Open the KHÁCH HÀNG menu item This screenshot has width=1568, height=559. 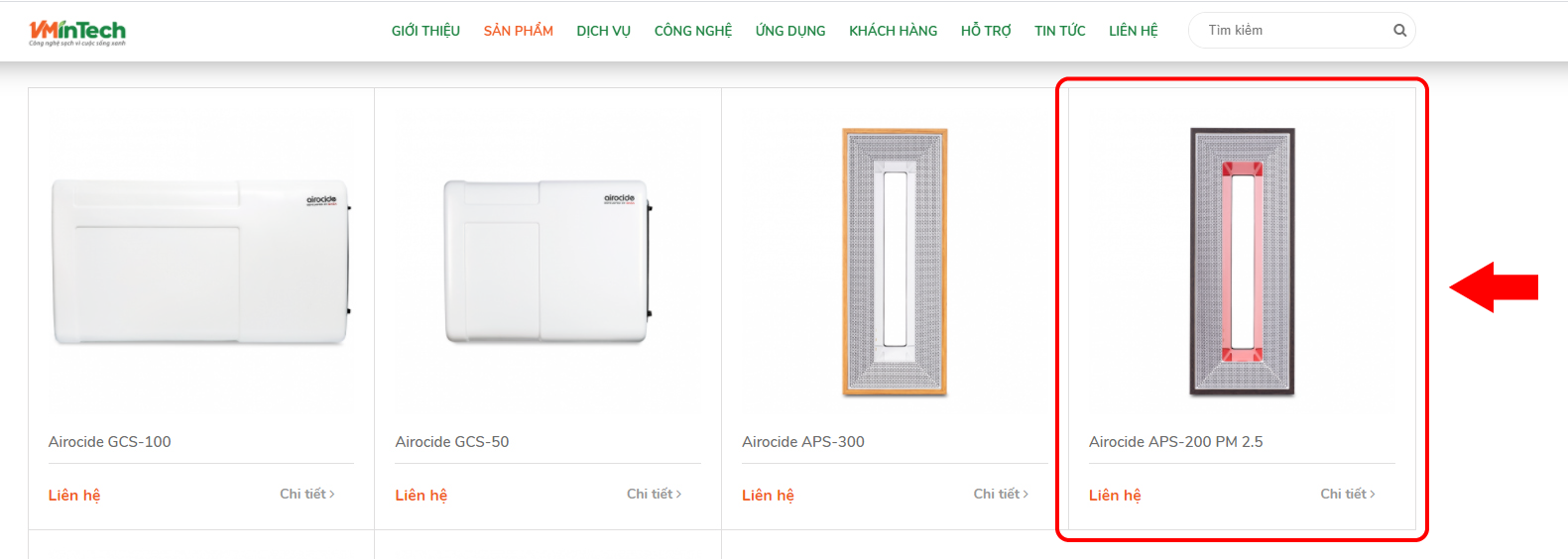893,31
